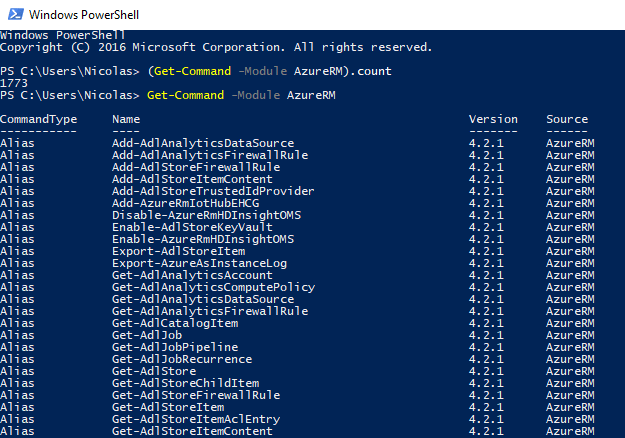The image size is (625, 438).
Task: Click Add-AzureRmIotHubEHCG entry
Action: tap(186, 203)
